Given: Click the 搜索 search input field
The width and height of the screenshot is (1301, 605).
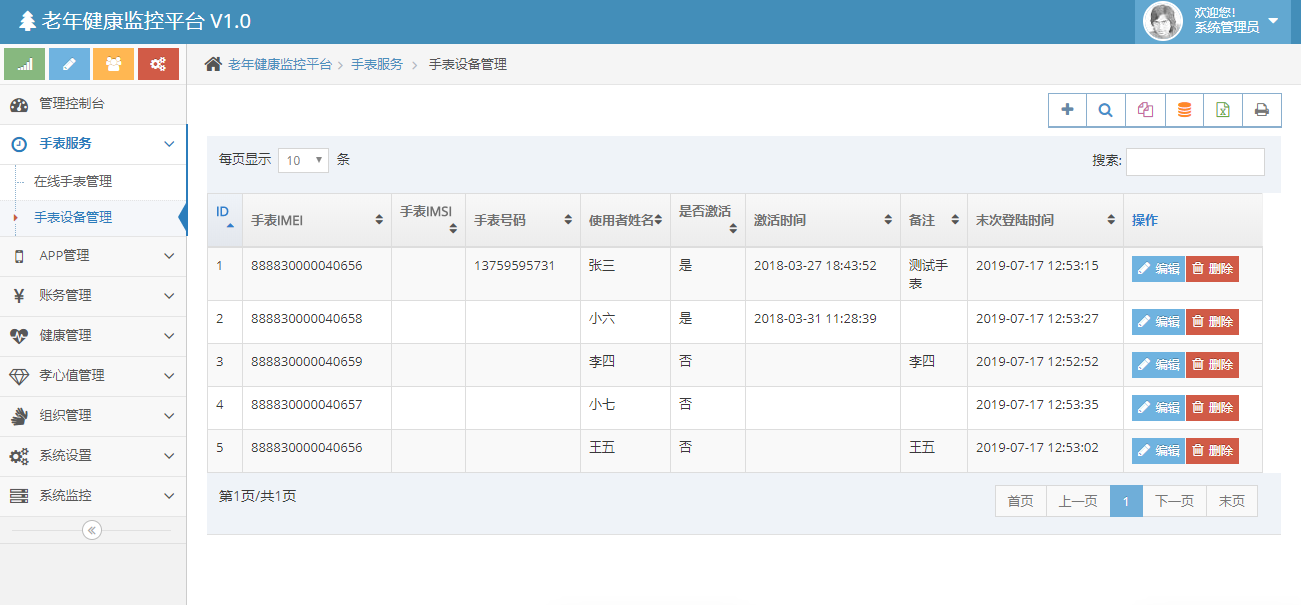Looking at the screenshot, I should coord(1195,161).
